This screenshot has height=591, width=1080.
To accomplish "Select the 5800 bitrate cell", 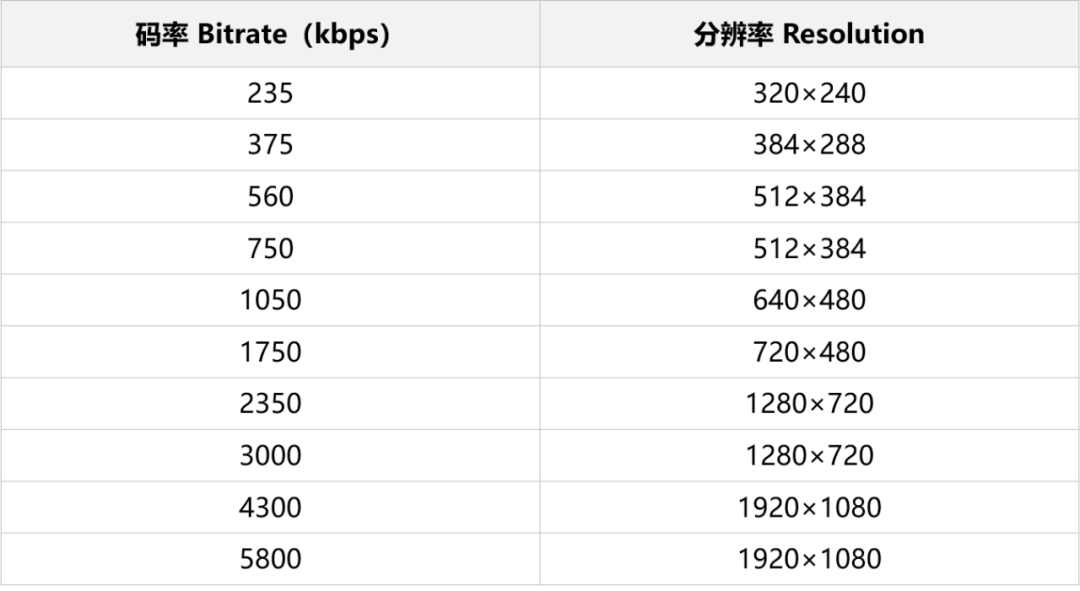I will coord(270,559).
